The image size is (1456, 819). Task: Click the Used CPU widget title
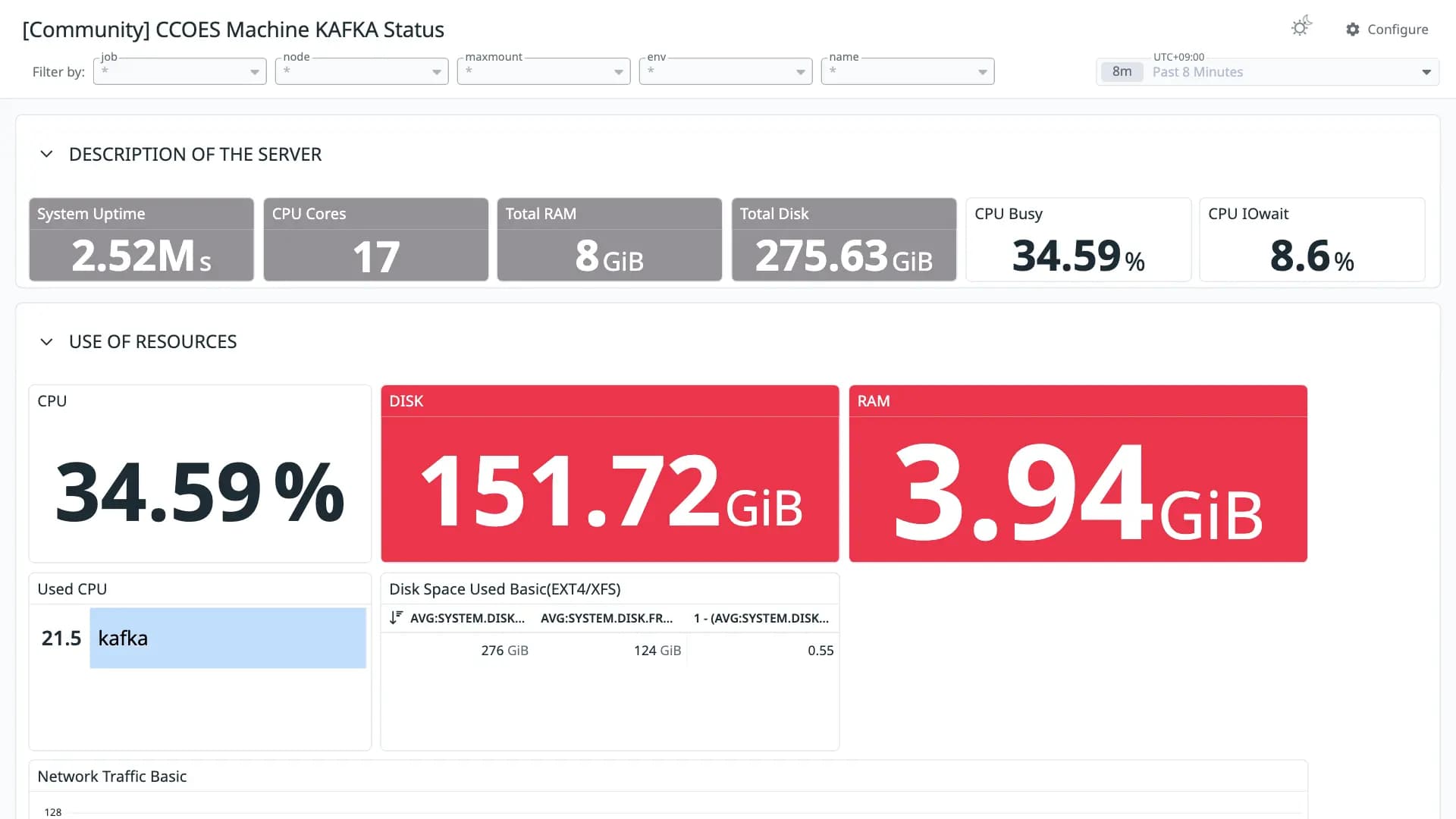72,589
